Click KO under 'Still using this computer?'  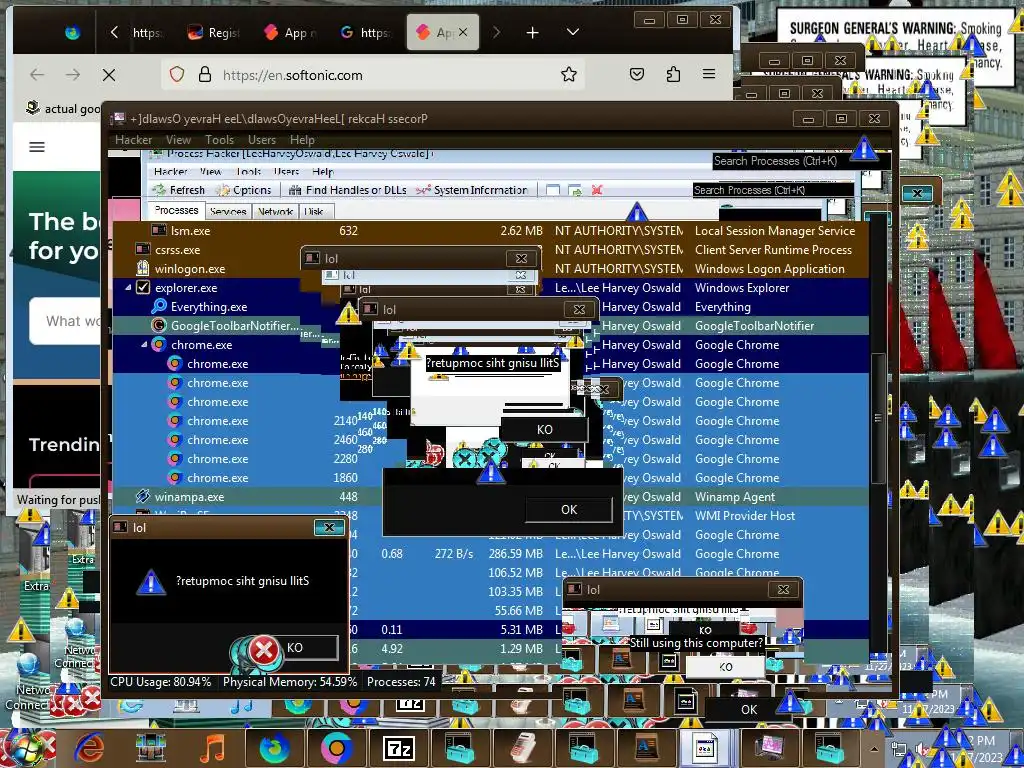pos(726,667)
